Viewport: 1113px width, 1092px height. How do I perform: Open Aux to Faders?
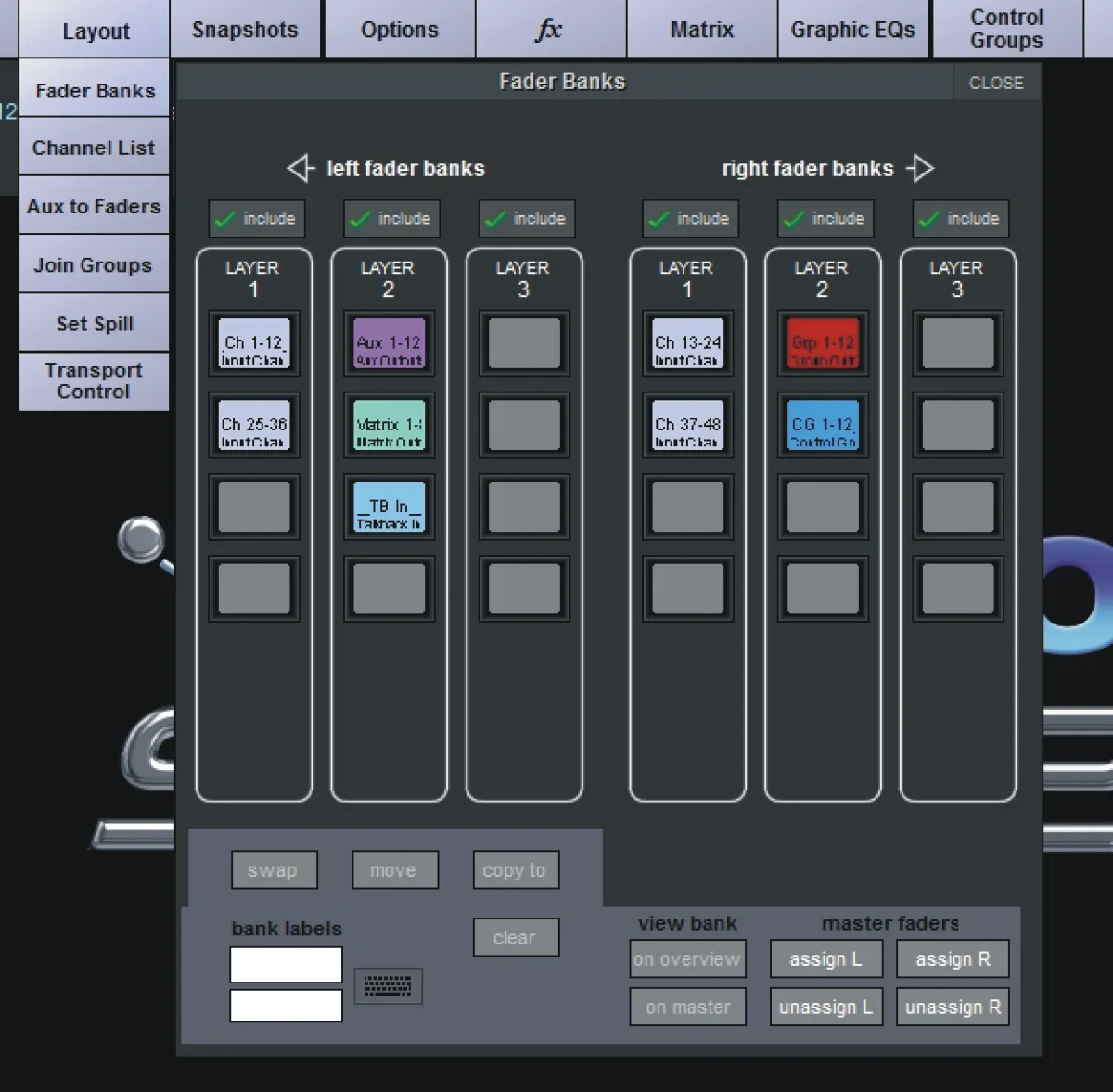[95, 206]
